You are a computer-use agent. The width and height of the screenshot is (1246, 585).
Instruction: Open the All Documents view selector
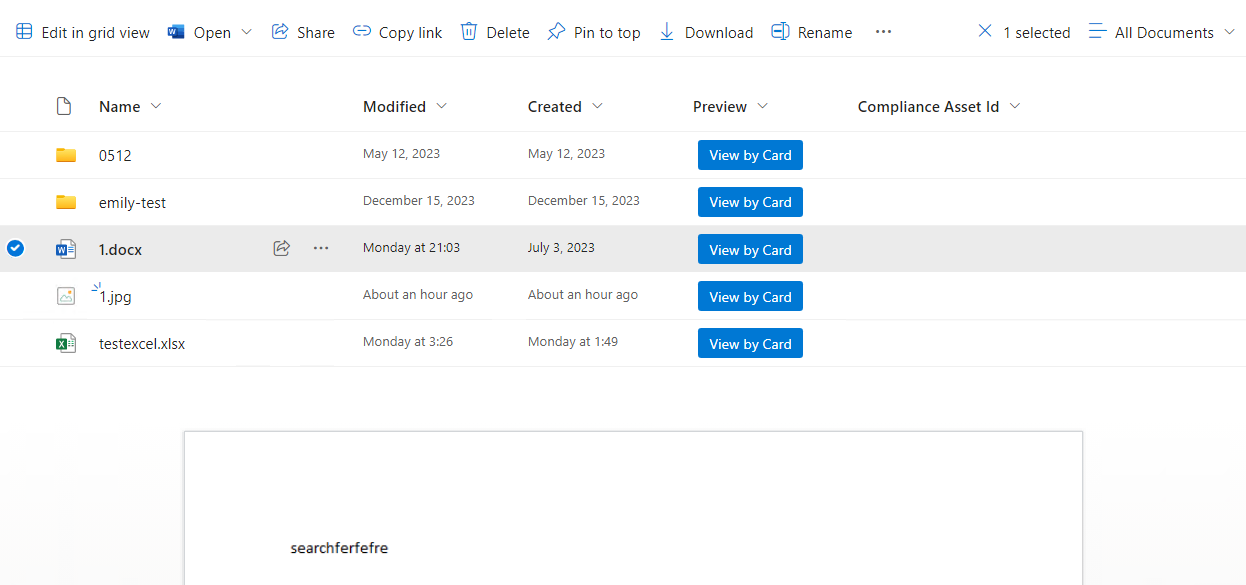[1160, 31]
